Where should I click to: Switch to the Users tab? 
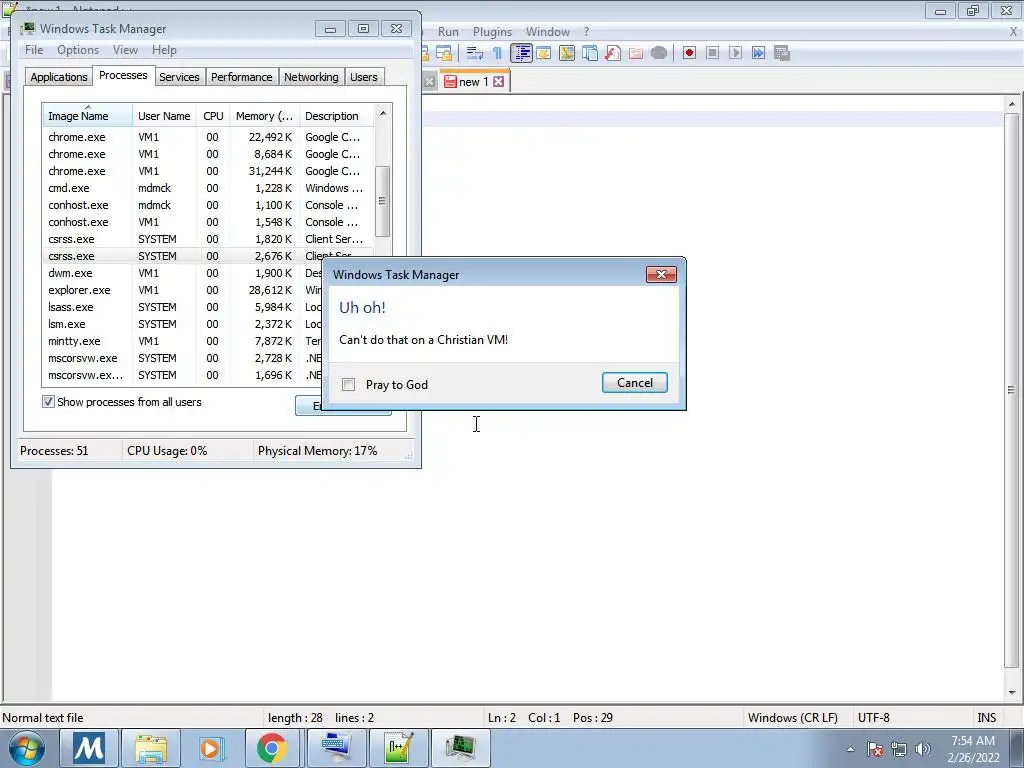364,77
